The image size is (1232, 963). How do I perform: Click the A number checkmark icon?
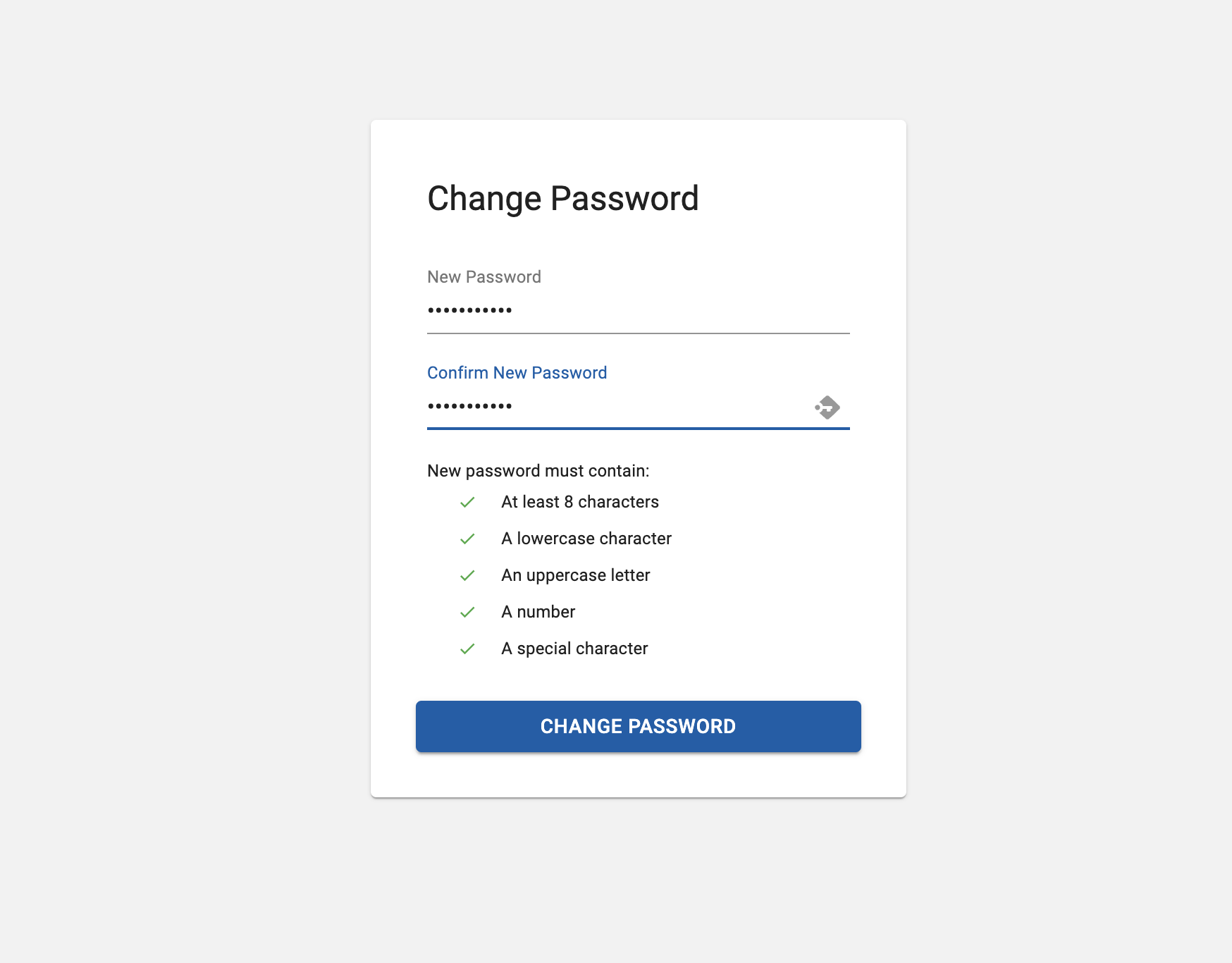coord(467,612)
